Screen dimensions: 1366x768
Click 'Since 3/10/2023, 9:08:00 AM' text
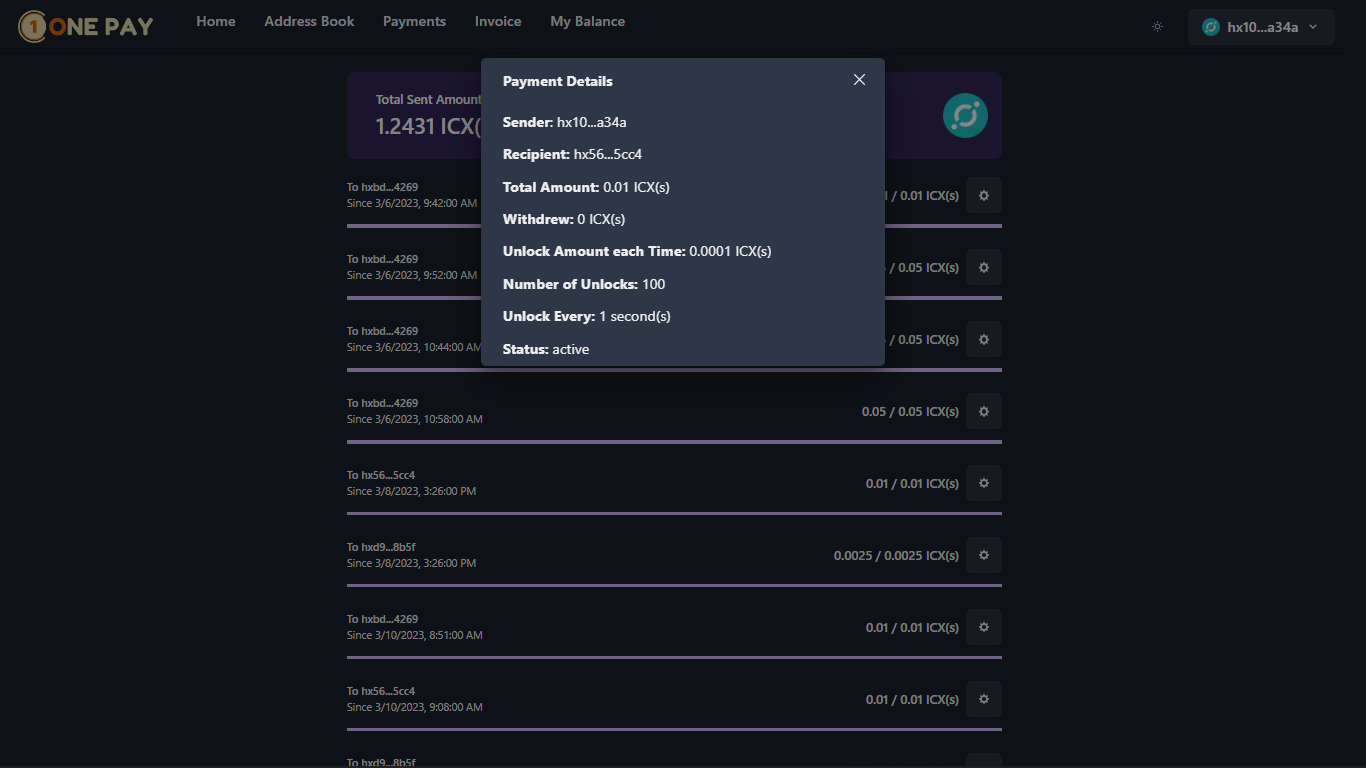click(415, 707)
